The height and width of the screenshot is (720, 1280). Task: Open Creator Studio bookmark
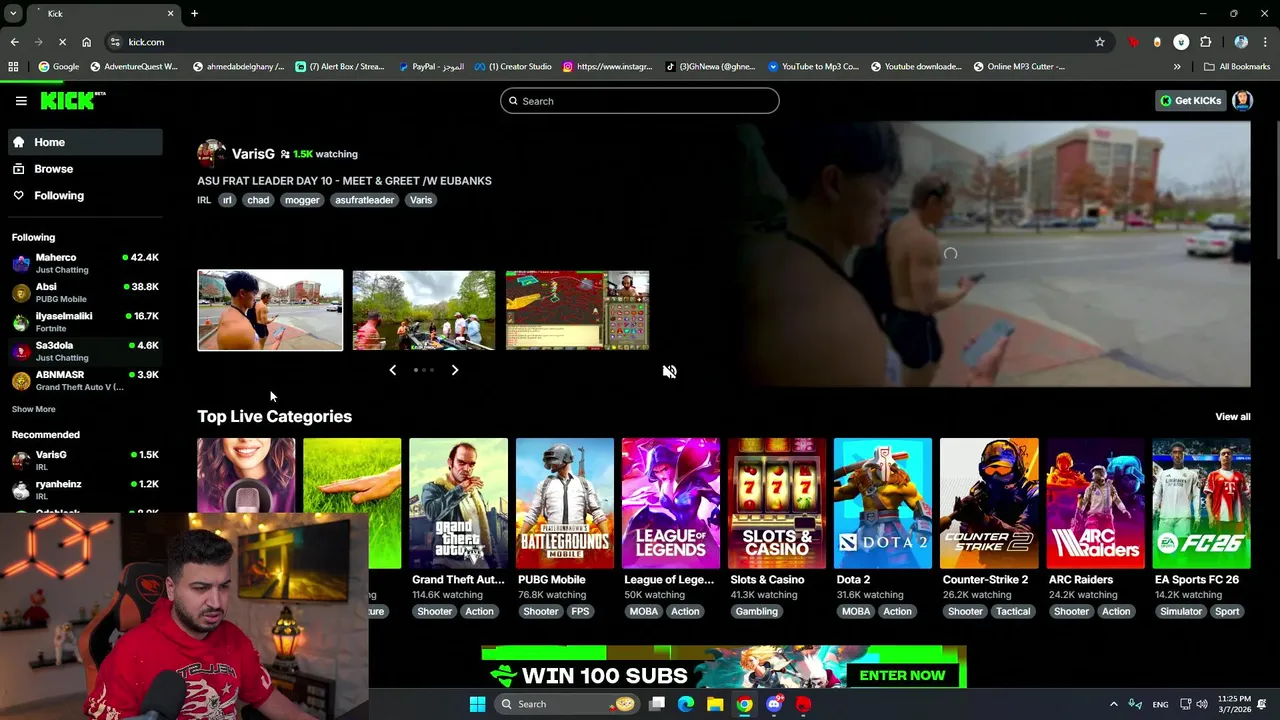point(513,67)
